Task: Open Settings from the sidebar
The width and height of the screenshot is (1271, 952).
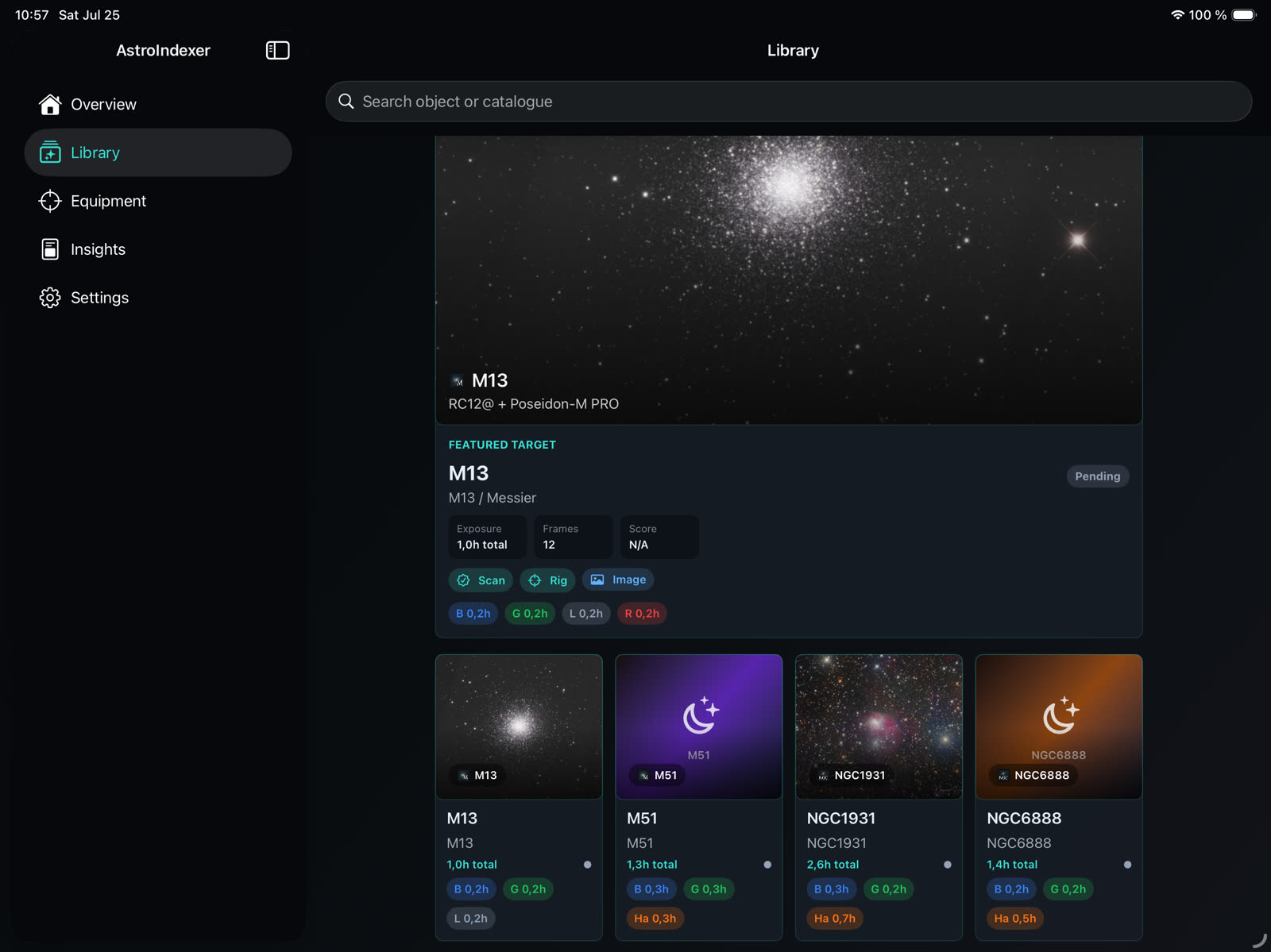Action: click(158, 298)
